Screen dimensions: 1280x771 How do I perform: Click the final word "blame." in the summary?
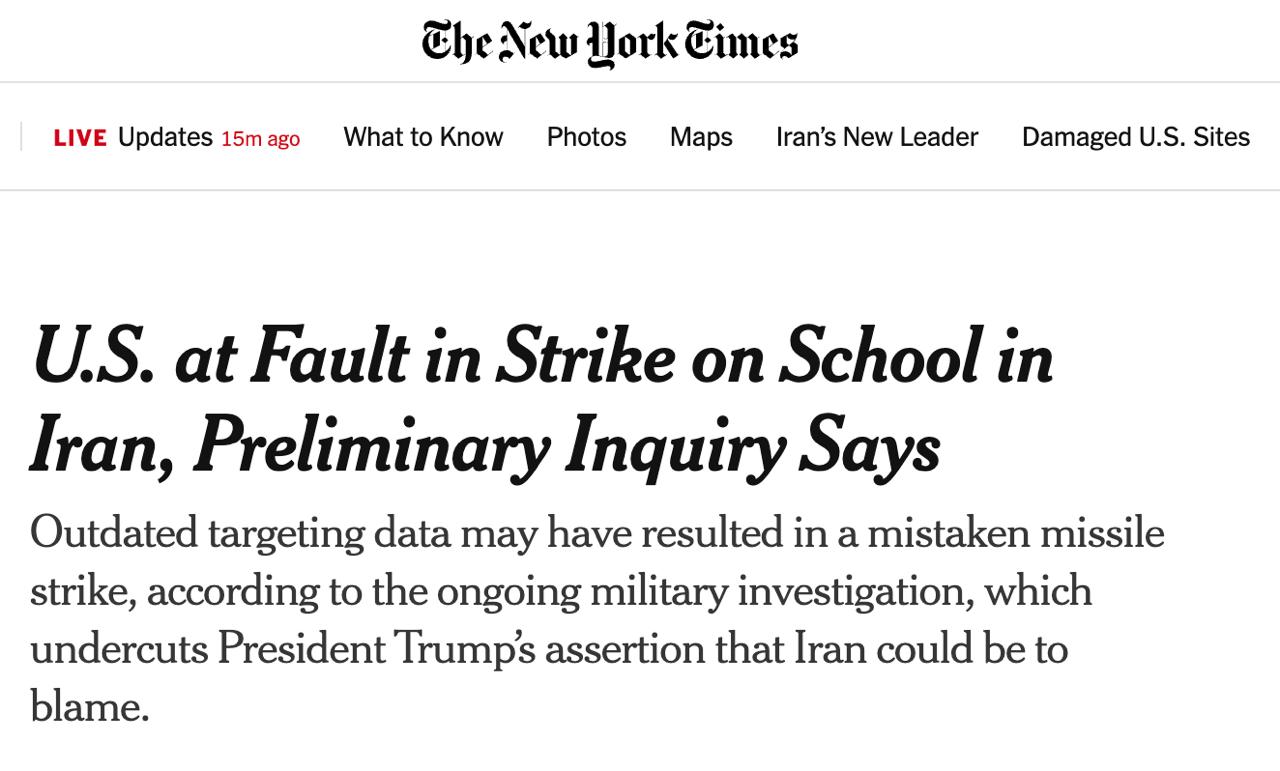pyautogui.click(x=89, y=707)
